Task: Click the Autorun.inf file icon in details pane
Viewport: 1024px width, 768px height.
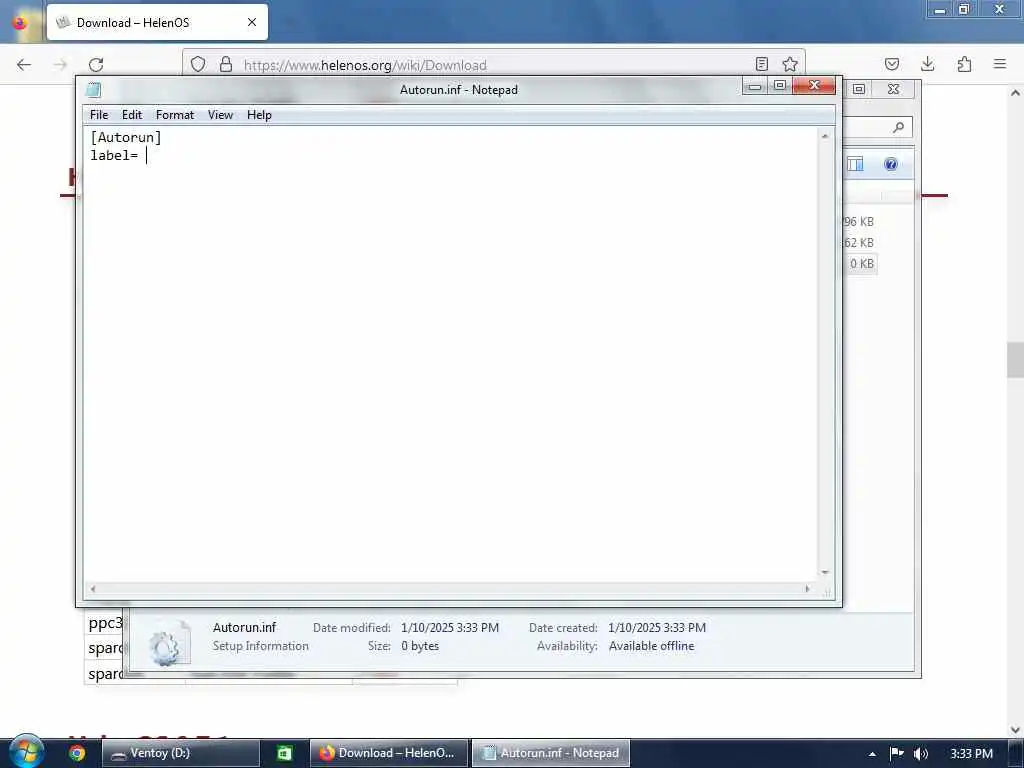Action: [168, 644]
